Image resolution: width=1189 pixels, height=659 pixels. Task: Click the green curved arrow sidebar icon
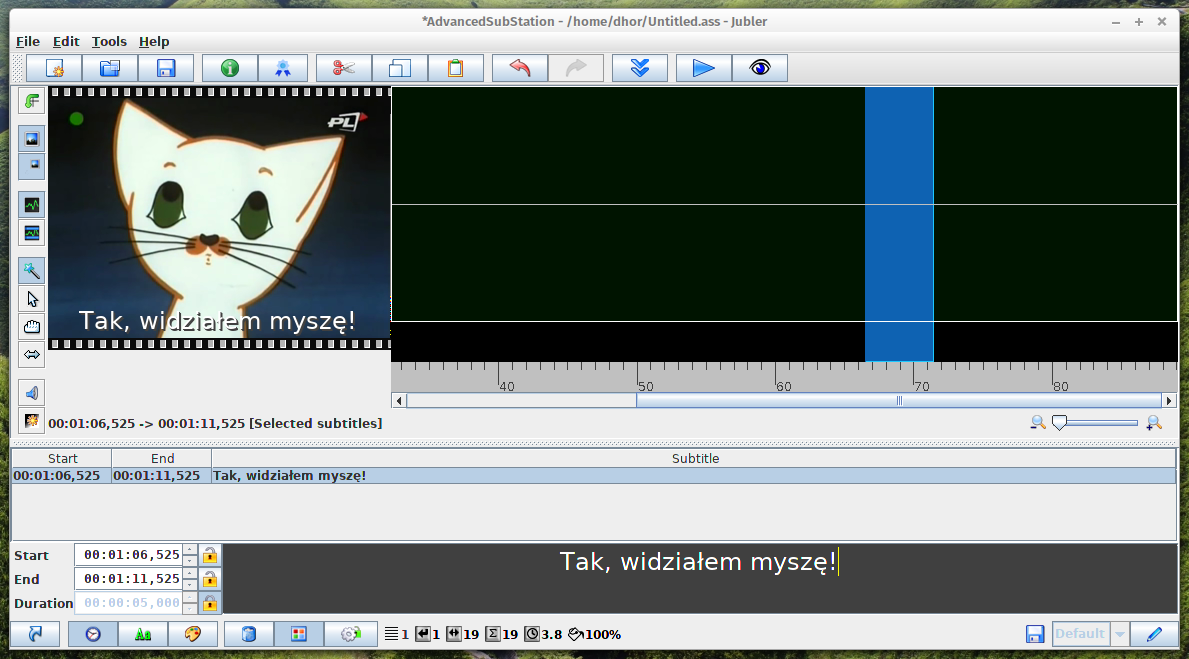coord(32,101)
